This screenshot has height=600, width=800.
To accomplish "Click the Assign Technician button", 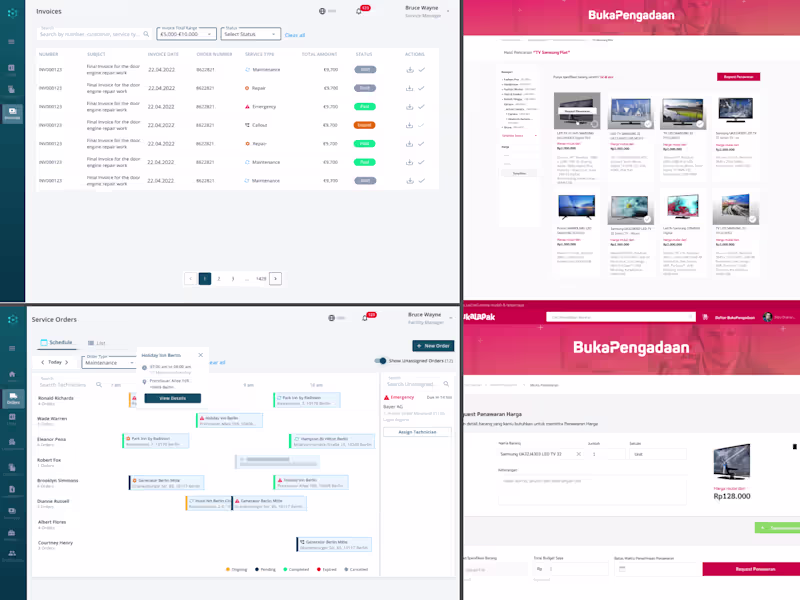I will coord(417,432).
